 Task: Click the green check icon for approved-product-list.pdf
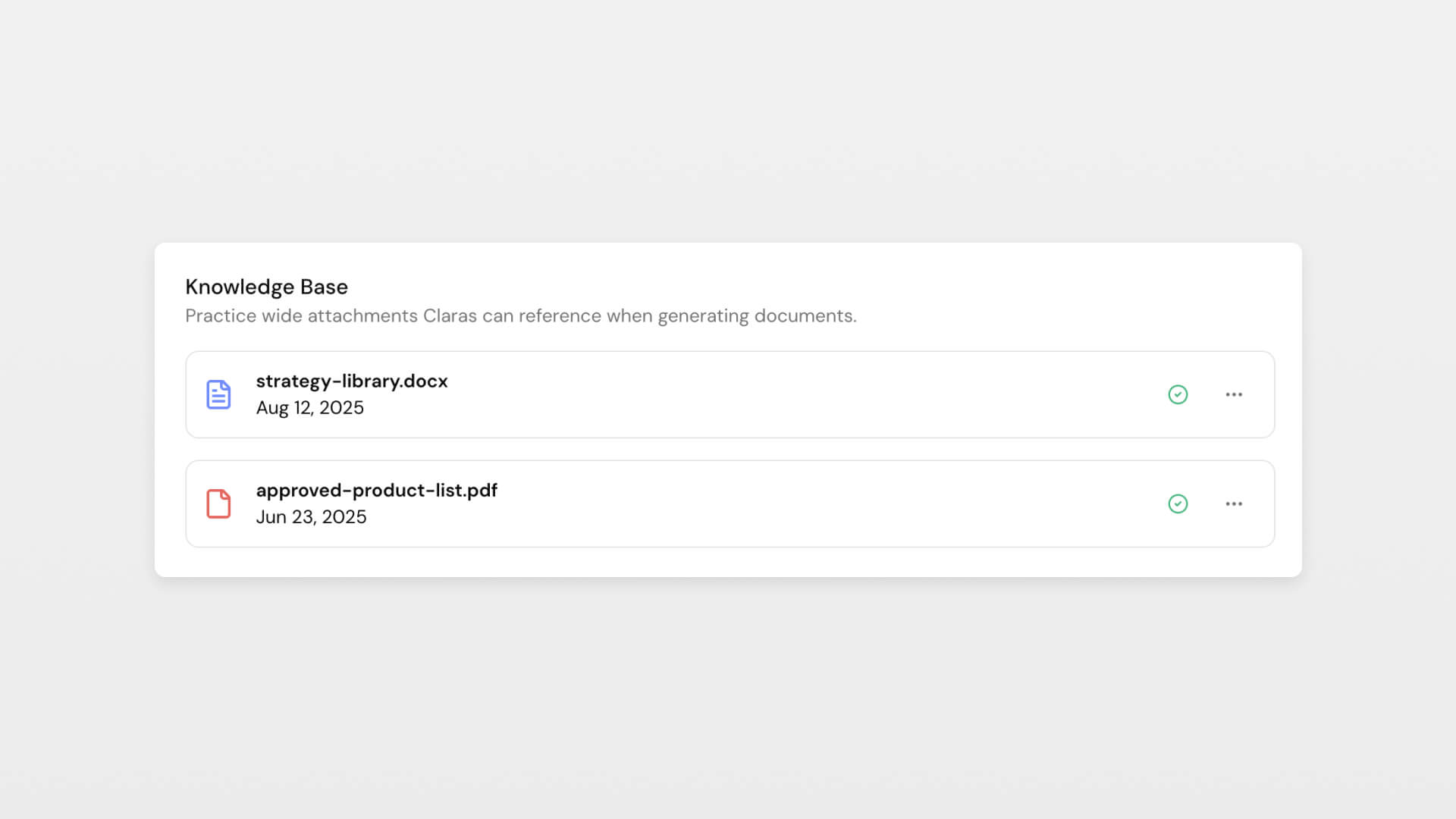(1178, 504)
